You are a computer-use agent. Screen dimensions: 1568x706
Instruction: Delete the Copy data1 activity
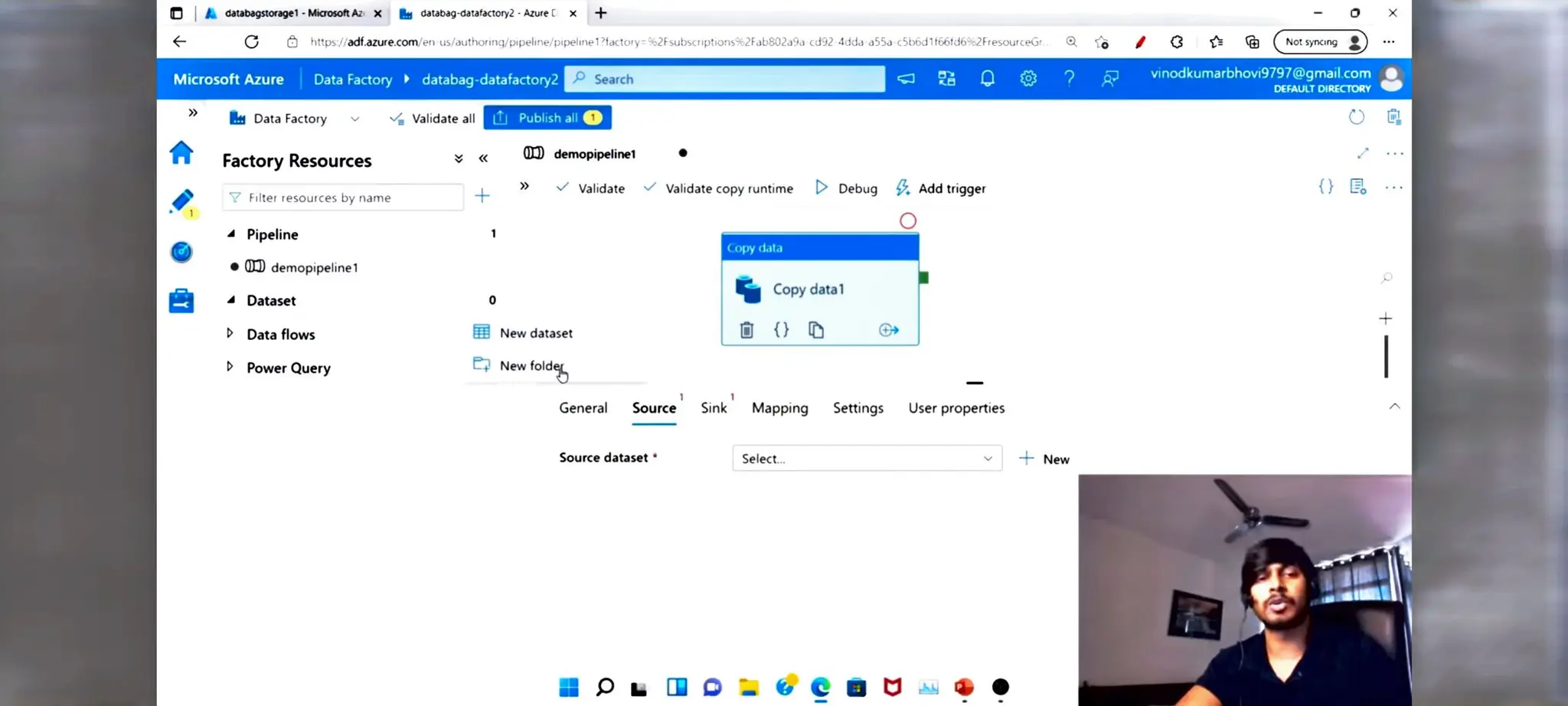click(746, 330)
